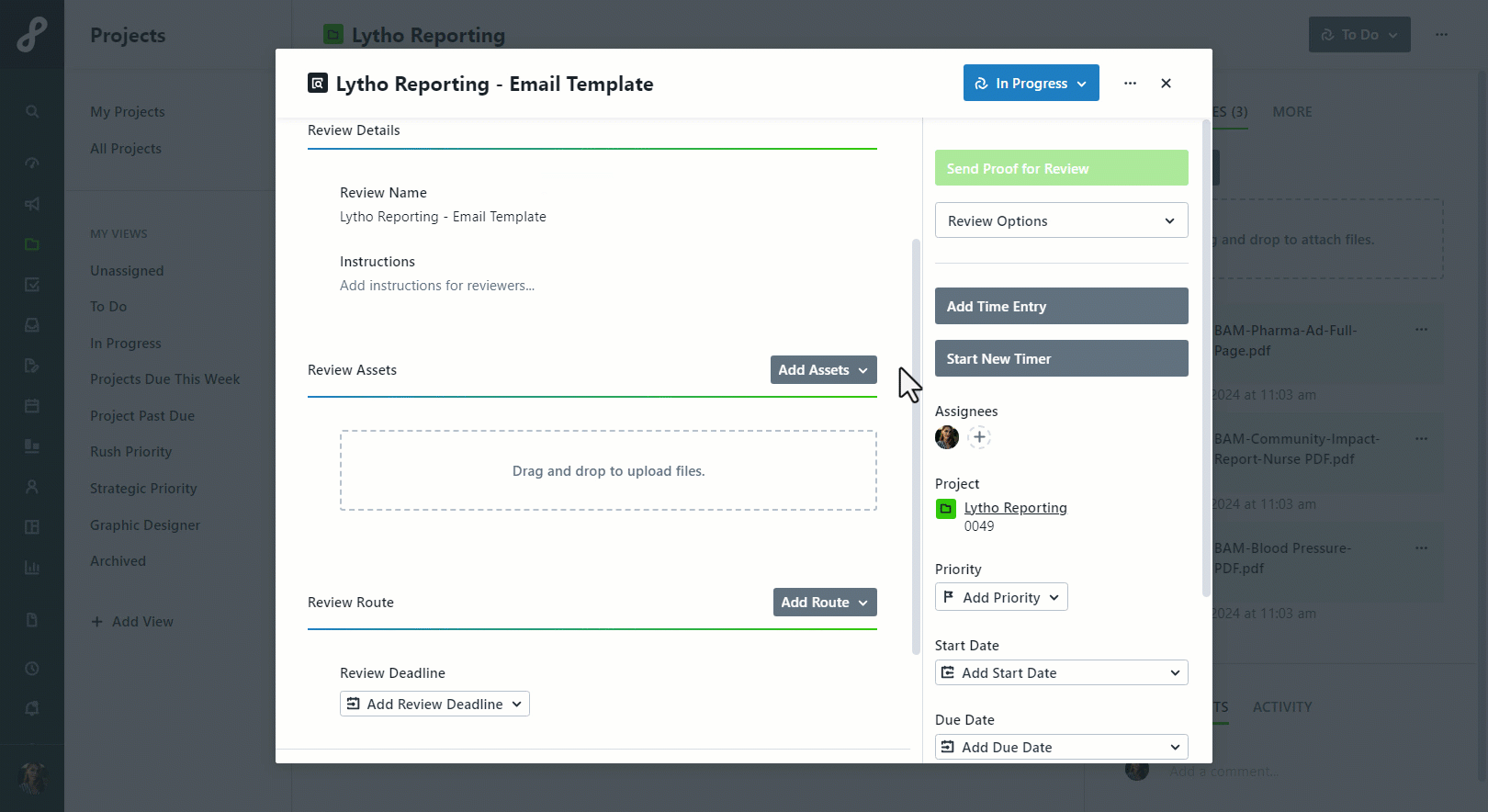Click the green project folder icon under Project
Screen dimensions: 1488x812
(x=945, y=509)
